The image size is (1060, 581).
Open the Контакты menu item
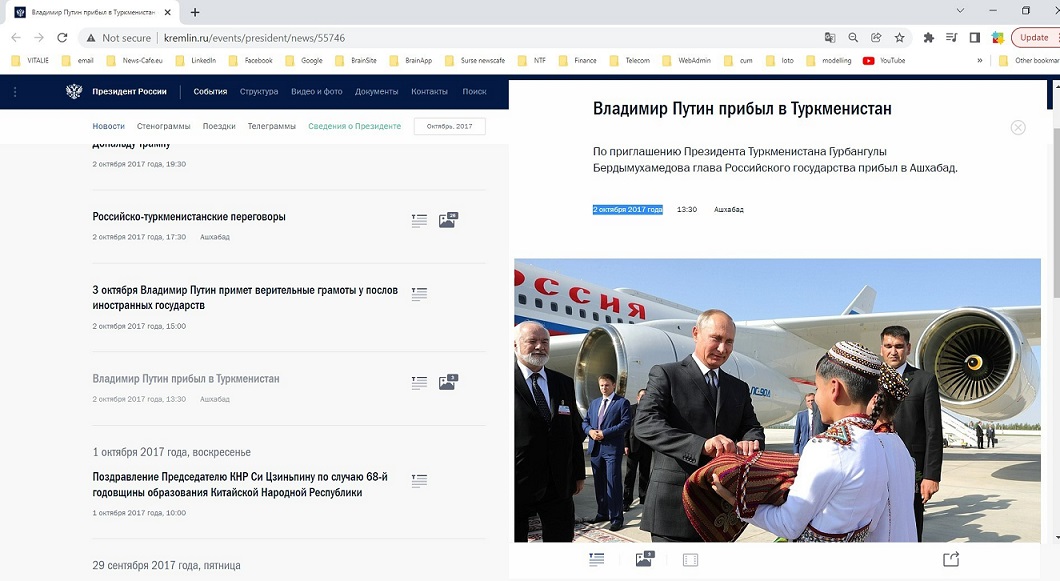pyautogui.click(x=429, y=91)
